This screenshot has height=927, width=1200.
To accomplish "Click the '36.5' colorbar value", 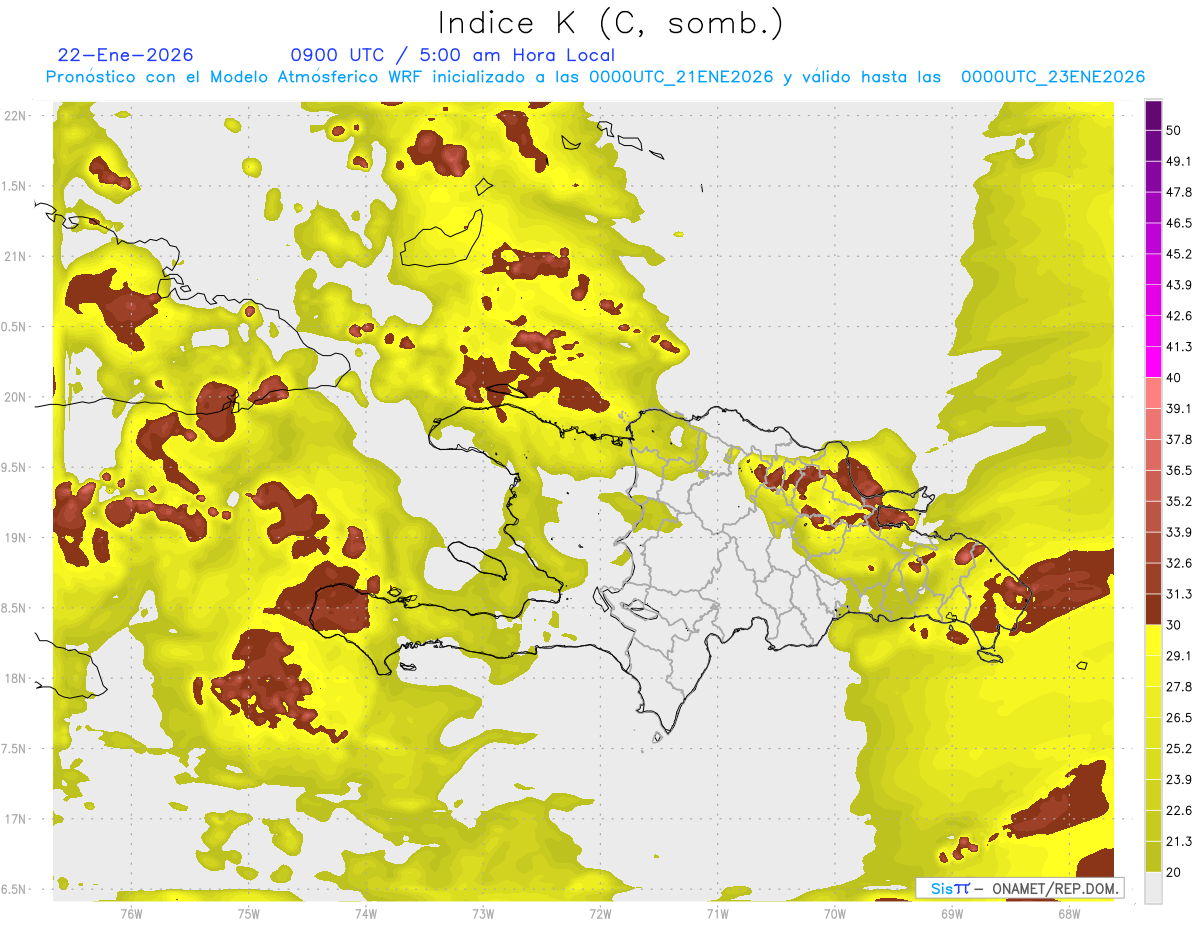I will (x=1179, y=470).
